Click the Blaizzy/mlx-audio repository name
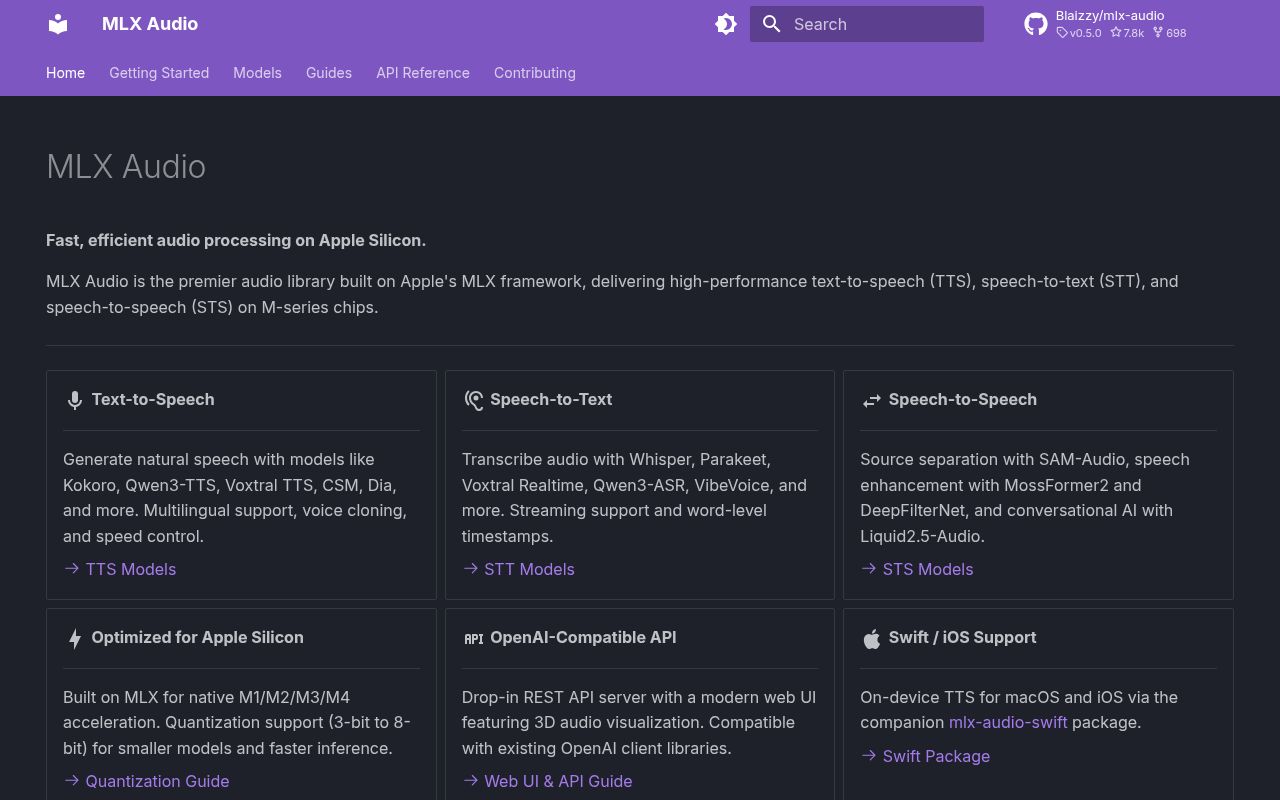Viewport: 1280px width, 800px height. (1110, 15)
